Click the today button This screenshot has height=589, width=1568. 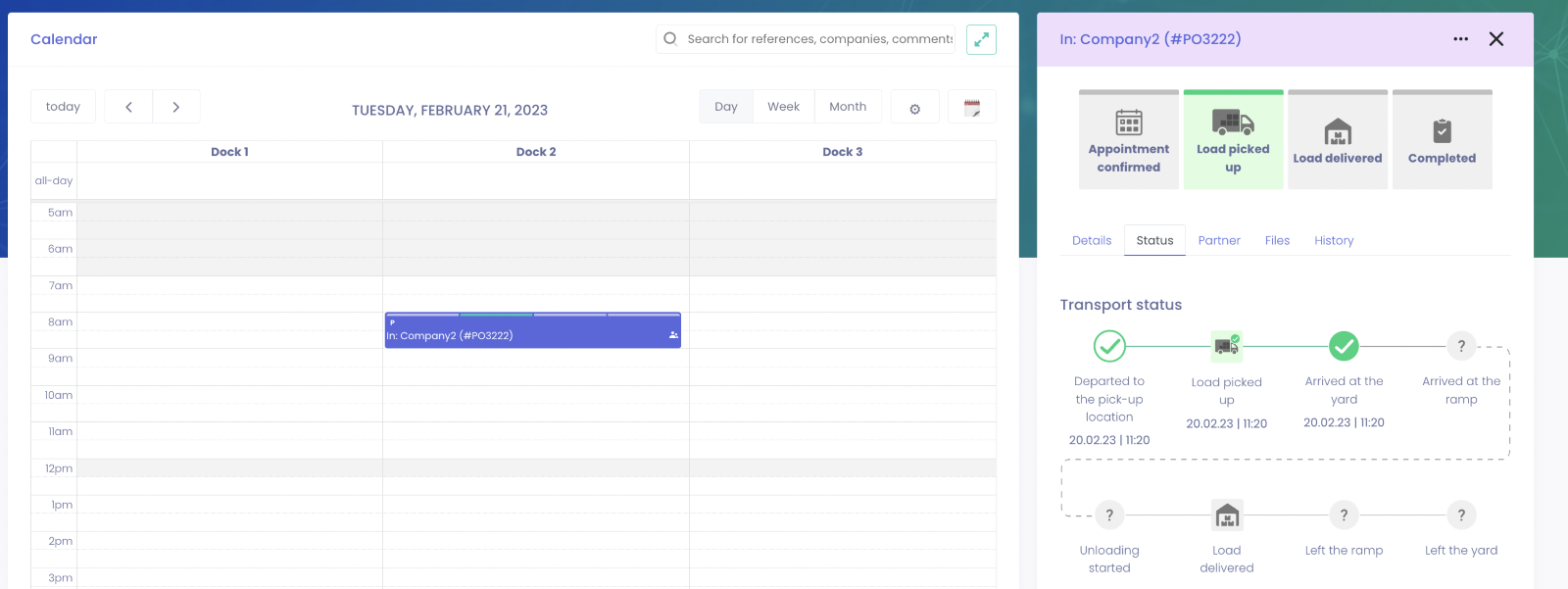pos(63,107)
